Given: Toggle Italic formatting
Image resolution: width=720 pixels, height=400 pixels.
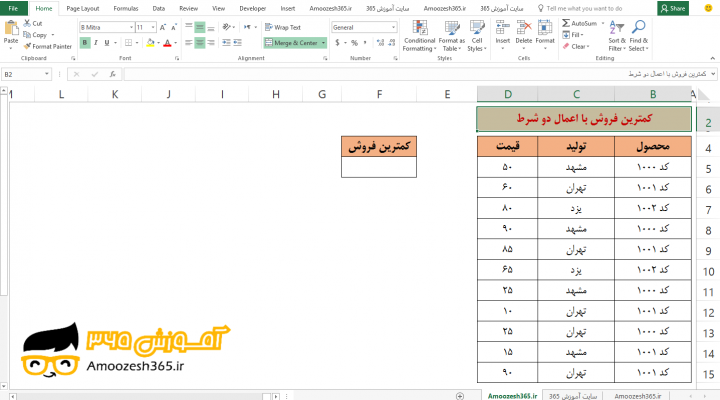Looking at the screenshot, I should (96, 43).
